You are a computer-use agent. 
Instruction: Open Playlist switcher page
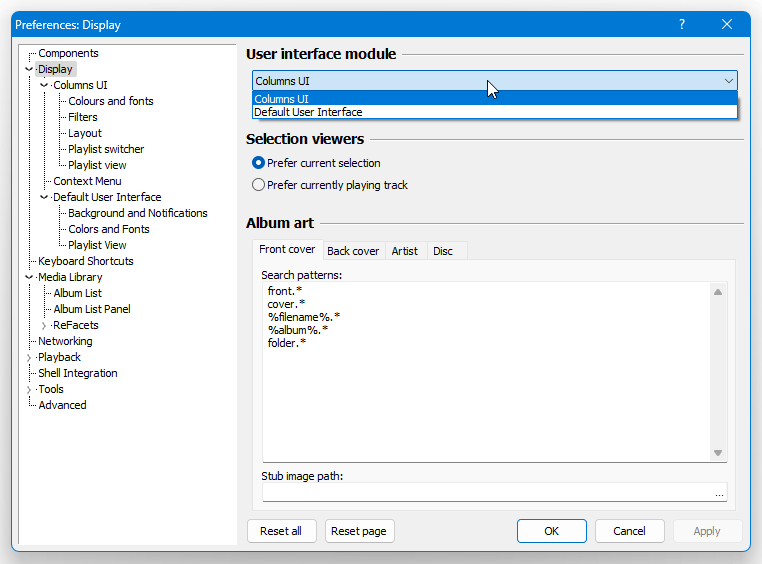point(106,150)
